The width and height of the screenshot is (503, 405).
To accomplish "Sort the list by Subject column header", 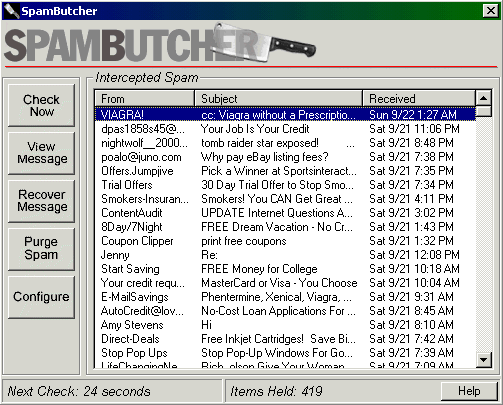I will point(278,99).
